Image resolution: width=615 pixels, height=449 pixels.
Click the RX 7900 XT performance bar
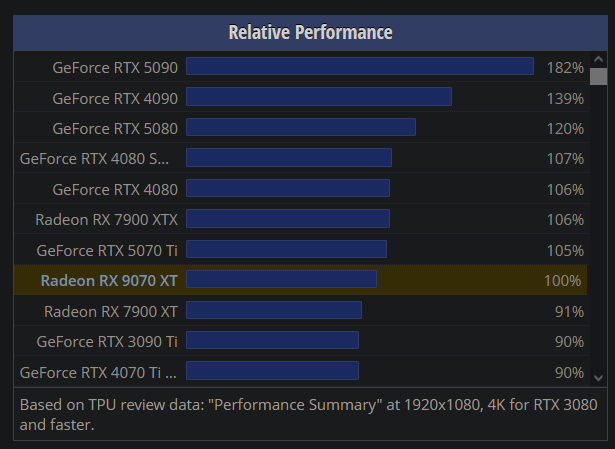274,310
